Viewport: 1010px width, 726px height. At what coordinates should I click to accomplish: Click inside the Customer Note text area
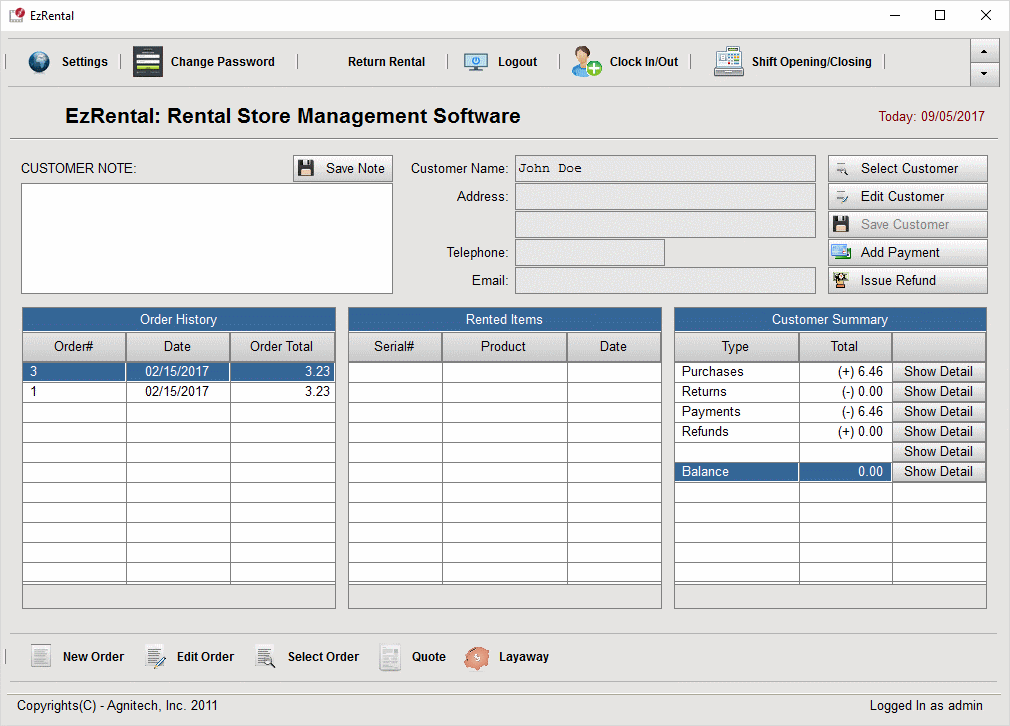coord(206,238)
